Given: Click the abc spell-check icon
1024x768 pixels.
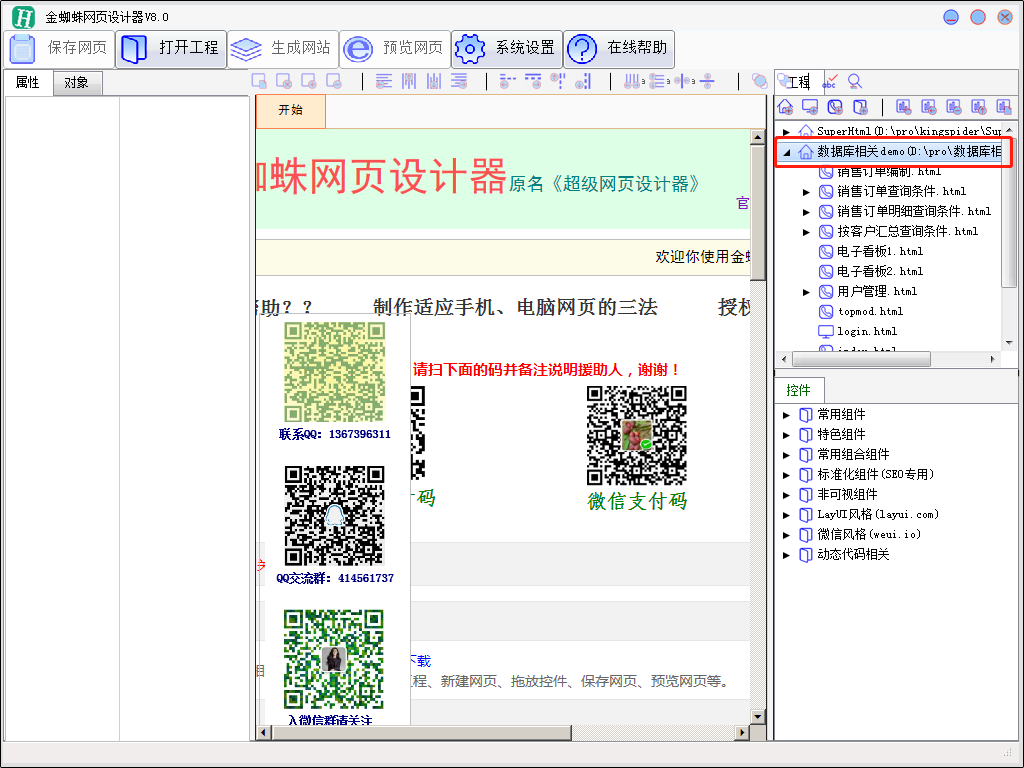Looking at the screenshot, I should point(830,82).
